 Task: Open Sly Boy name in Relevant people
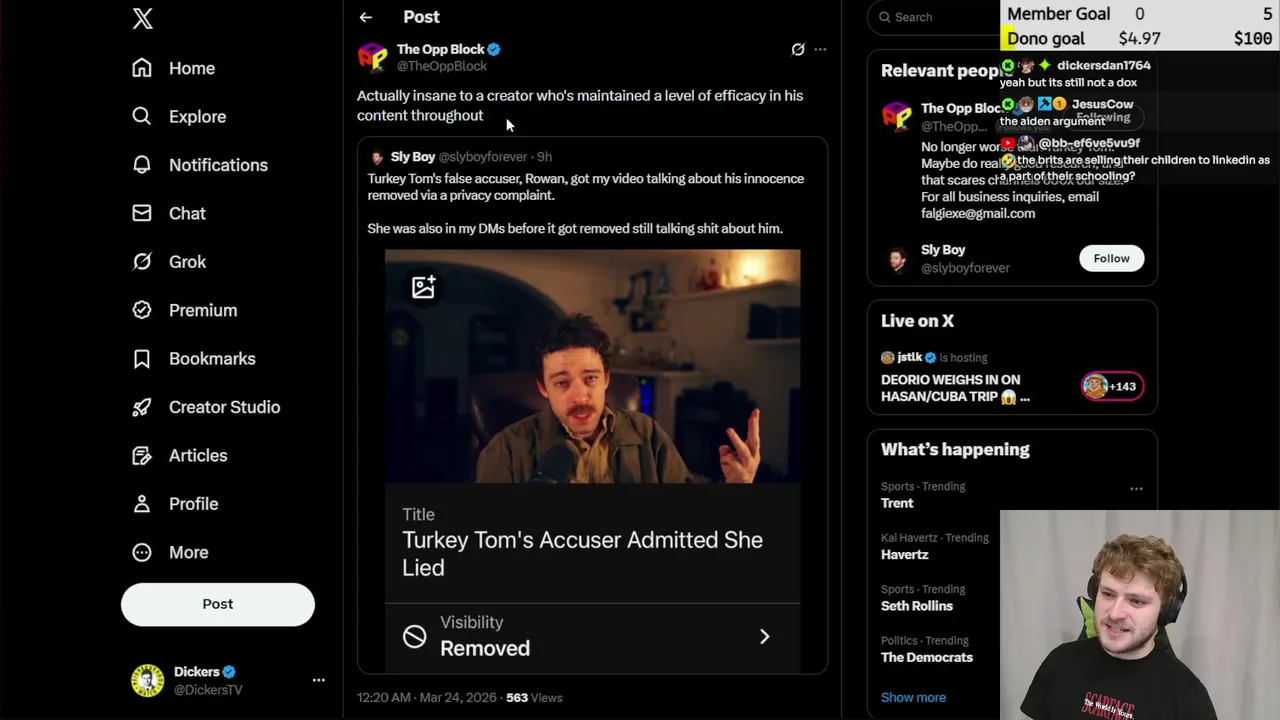(x=943, y=250)
